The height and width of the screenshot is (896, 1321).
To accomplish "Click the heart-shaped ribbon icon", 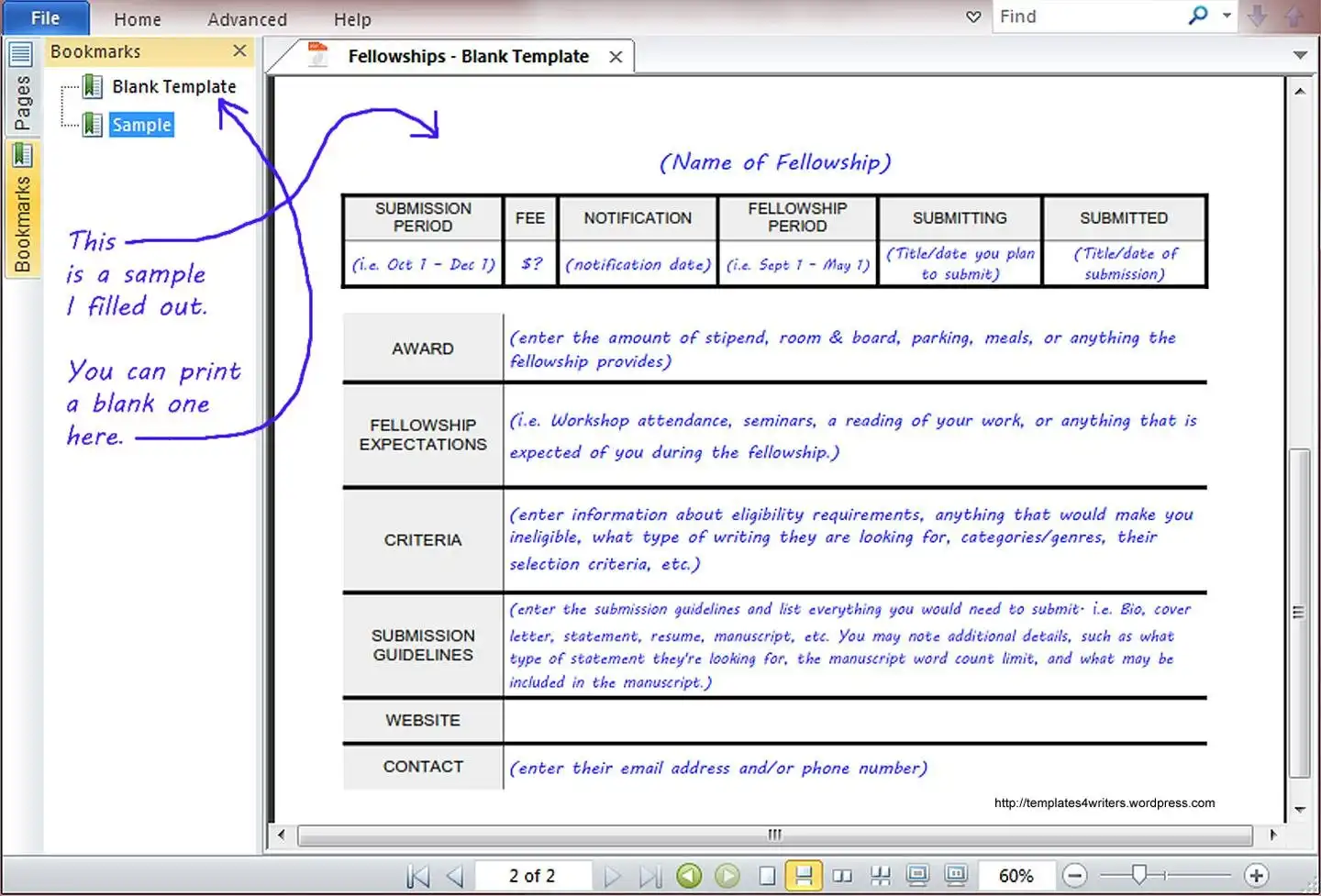I will pos(973,17).
